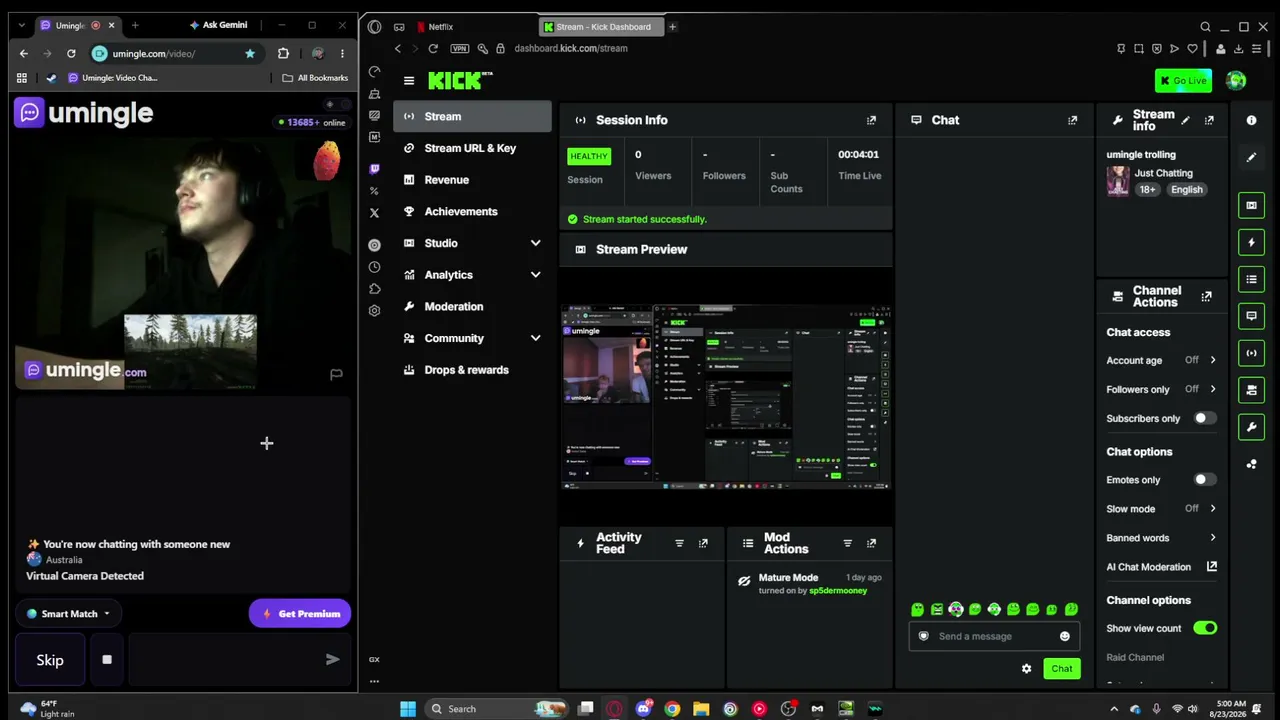This screenshot has width=1280, height=720.
Task: Send the umingle message with arrow icon
Action: click(332, 660)
